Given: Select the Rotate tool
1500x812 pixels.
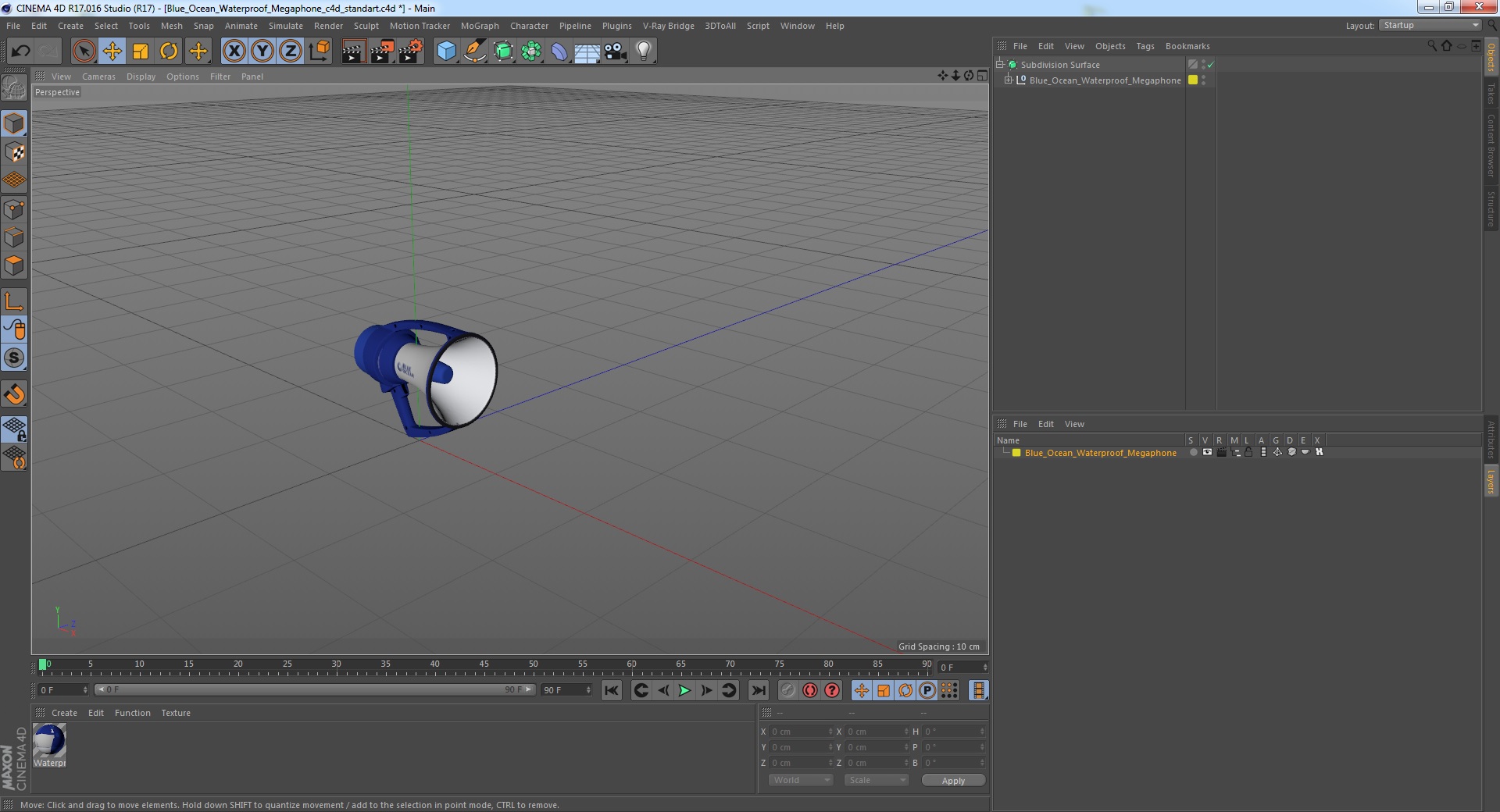Looking at the screenshot, I should (169, 52).
